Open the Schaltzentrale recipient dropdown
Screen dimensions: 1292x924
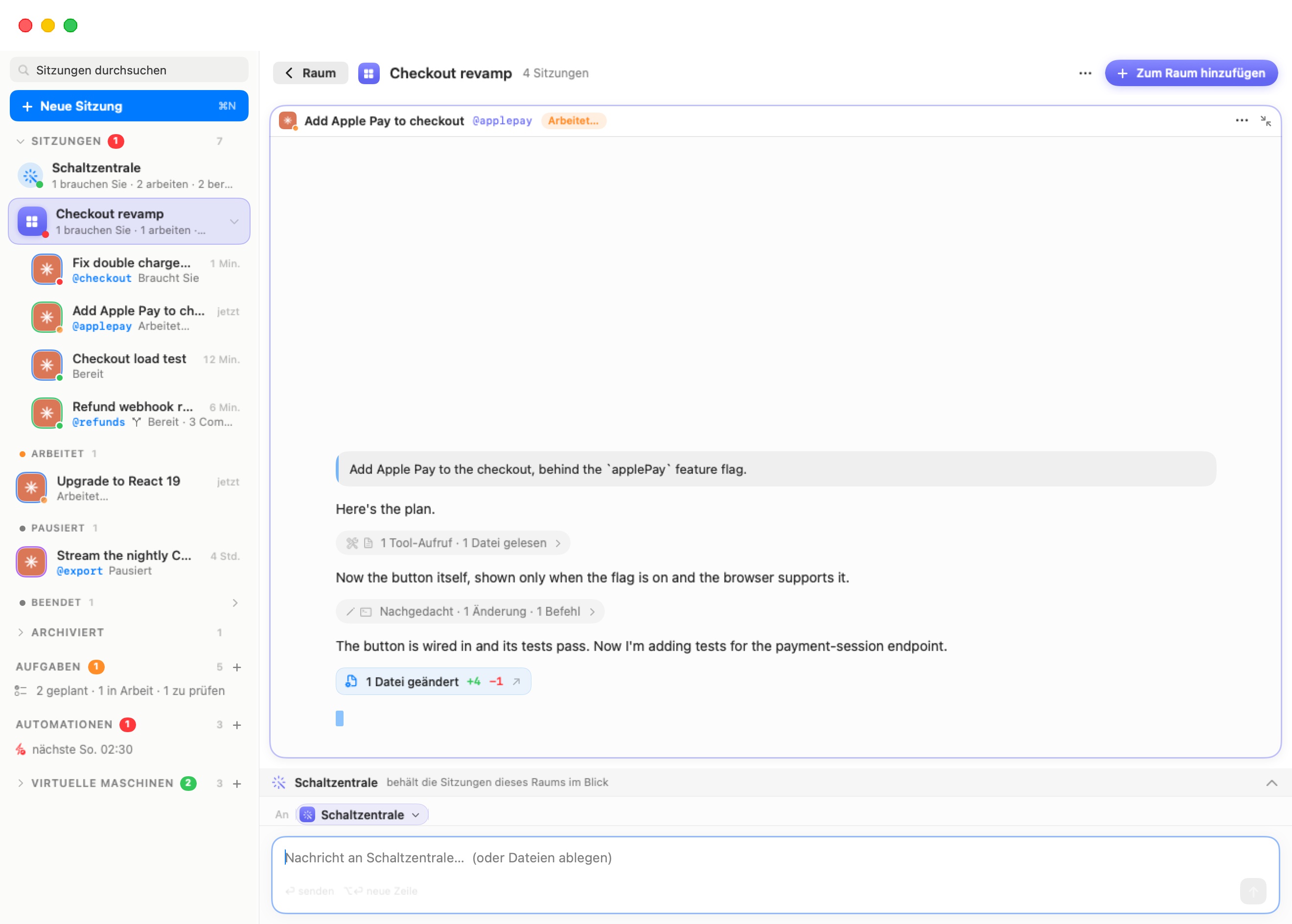362,815
